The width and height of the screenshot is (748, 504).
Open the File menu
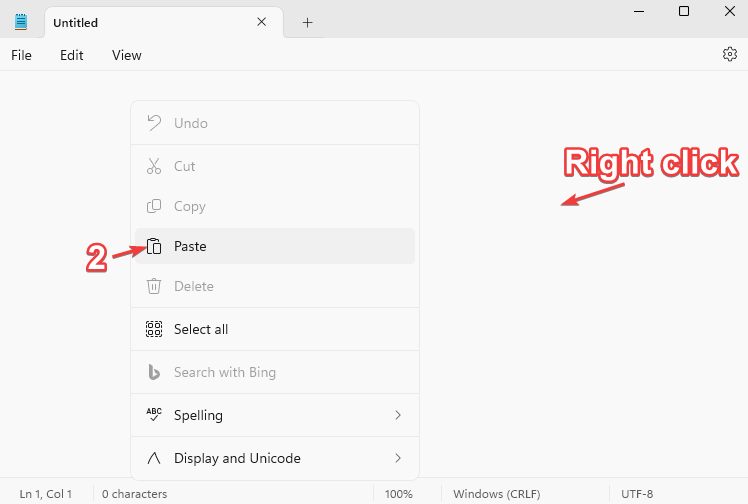(x=21, y=55)
